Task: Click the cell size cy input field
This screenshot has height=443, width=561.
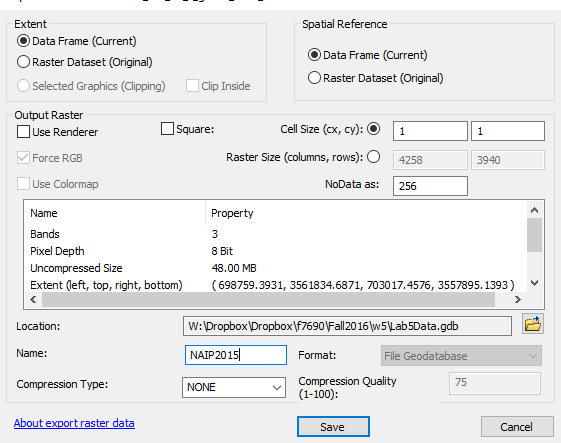Action: tap(508, 131)
